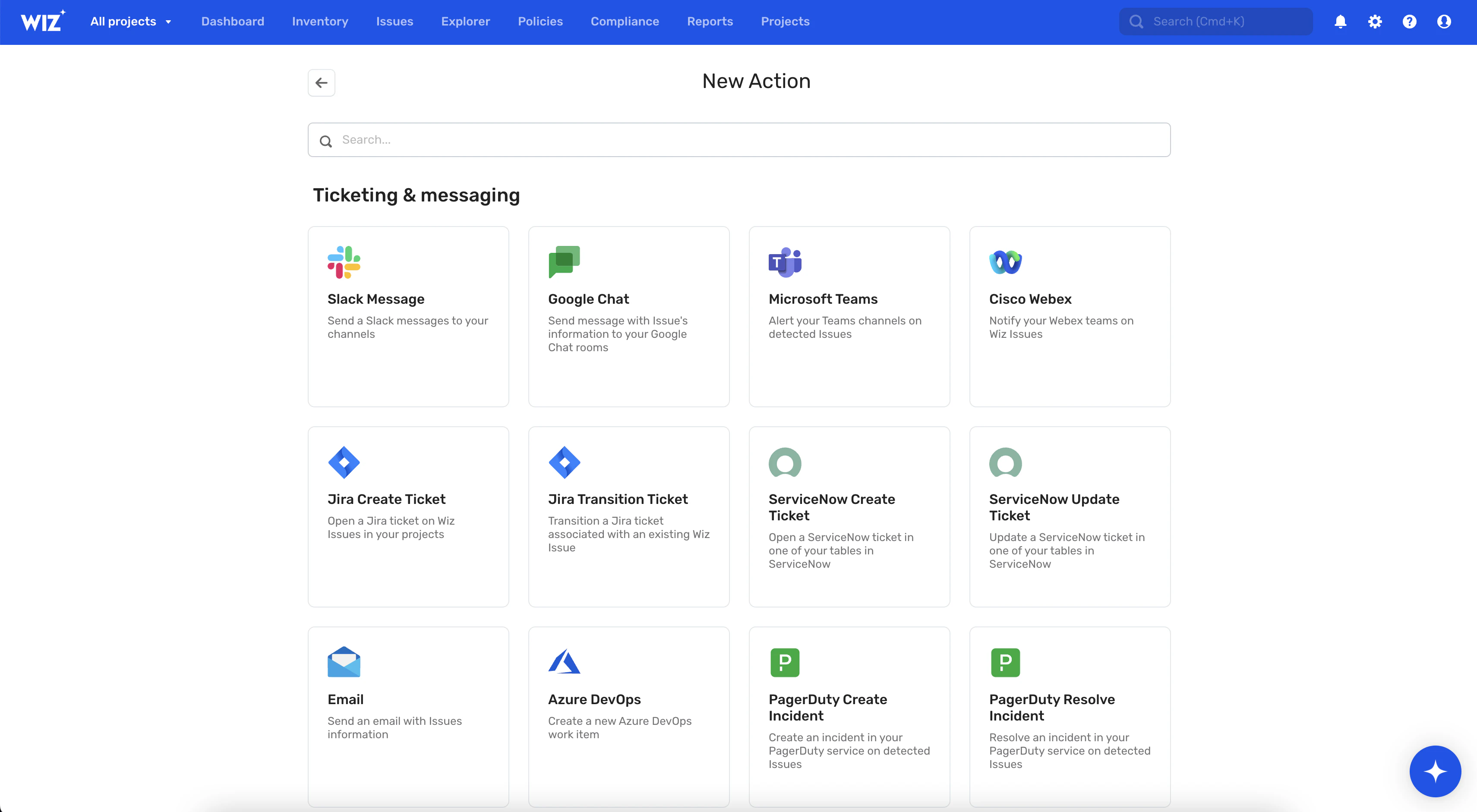Click the Inventory navigation tab

tap(320, 22)
